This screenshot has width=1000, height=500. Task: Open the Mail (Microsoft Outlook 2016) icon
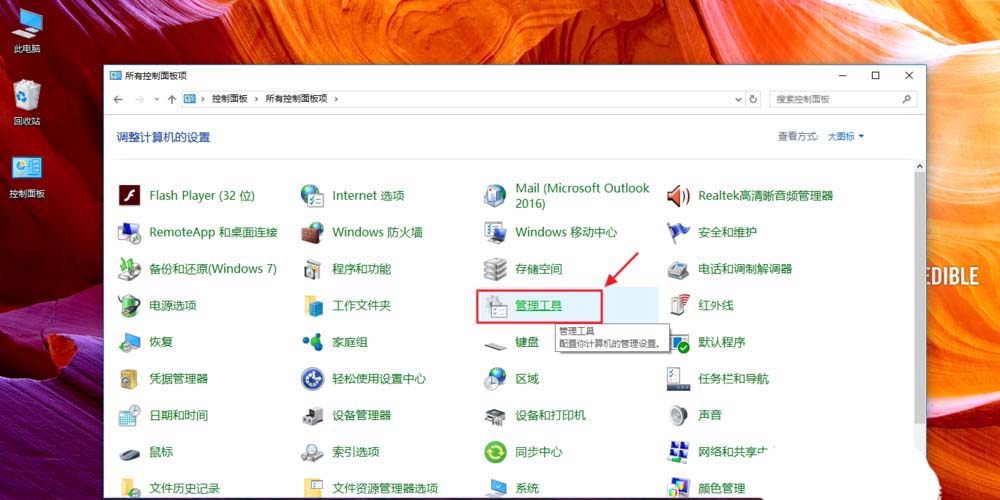[495, 195]
